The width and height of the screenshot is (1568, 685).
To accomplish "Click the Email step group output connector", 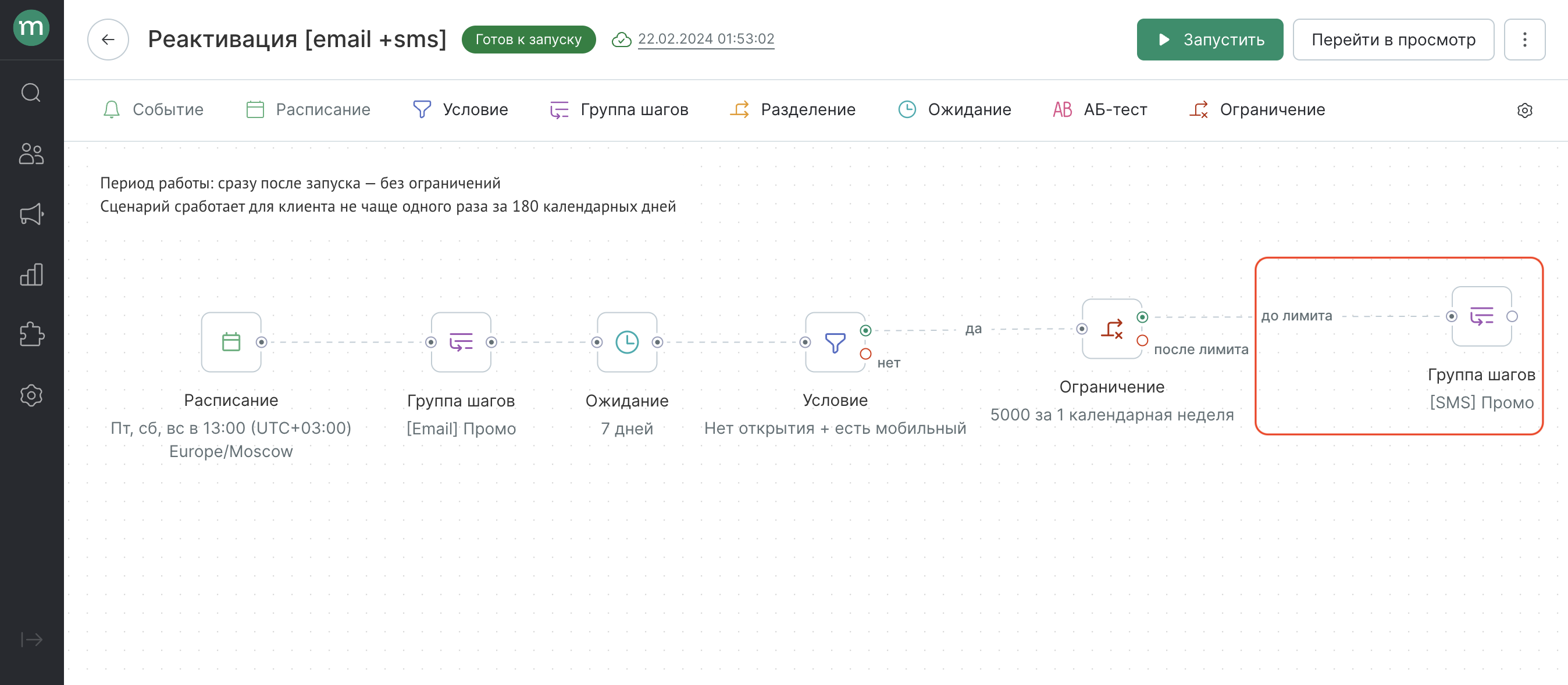I will tap(491, 342).
